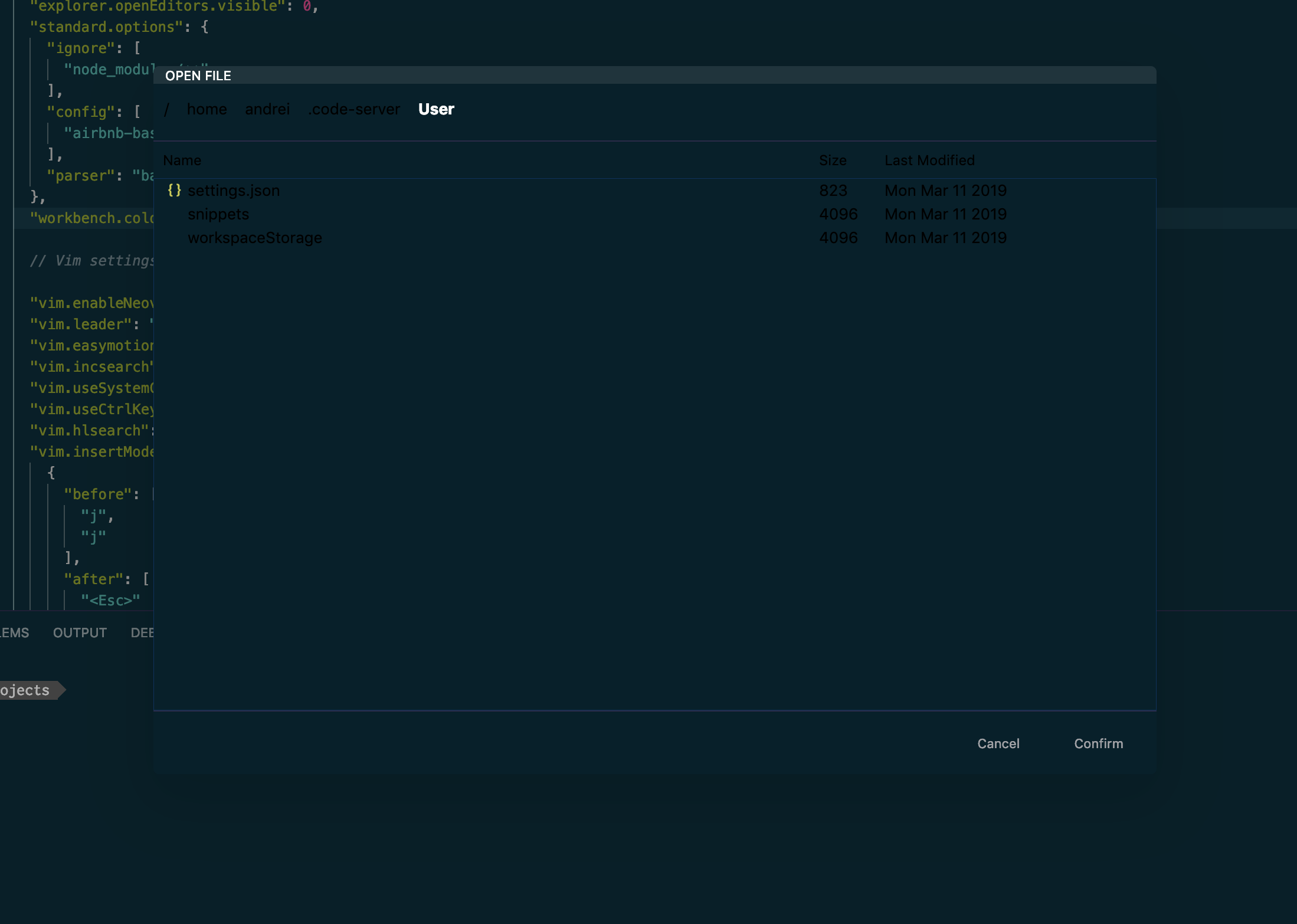Select the settings.json file
The width and height of the screenshot is (1297, 924).
click(x=234, y=190)
